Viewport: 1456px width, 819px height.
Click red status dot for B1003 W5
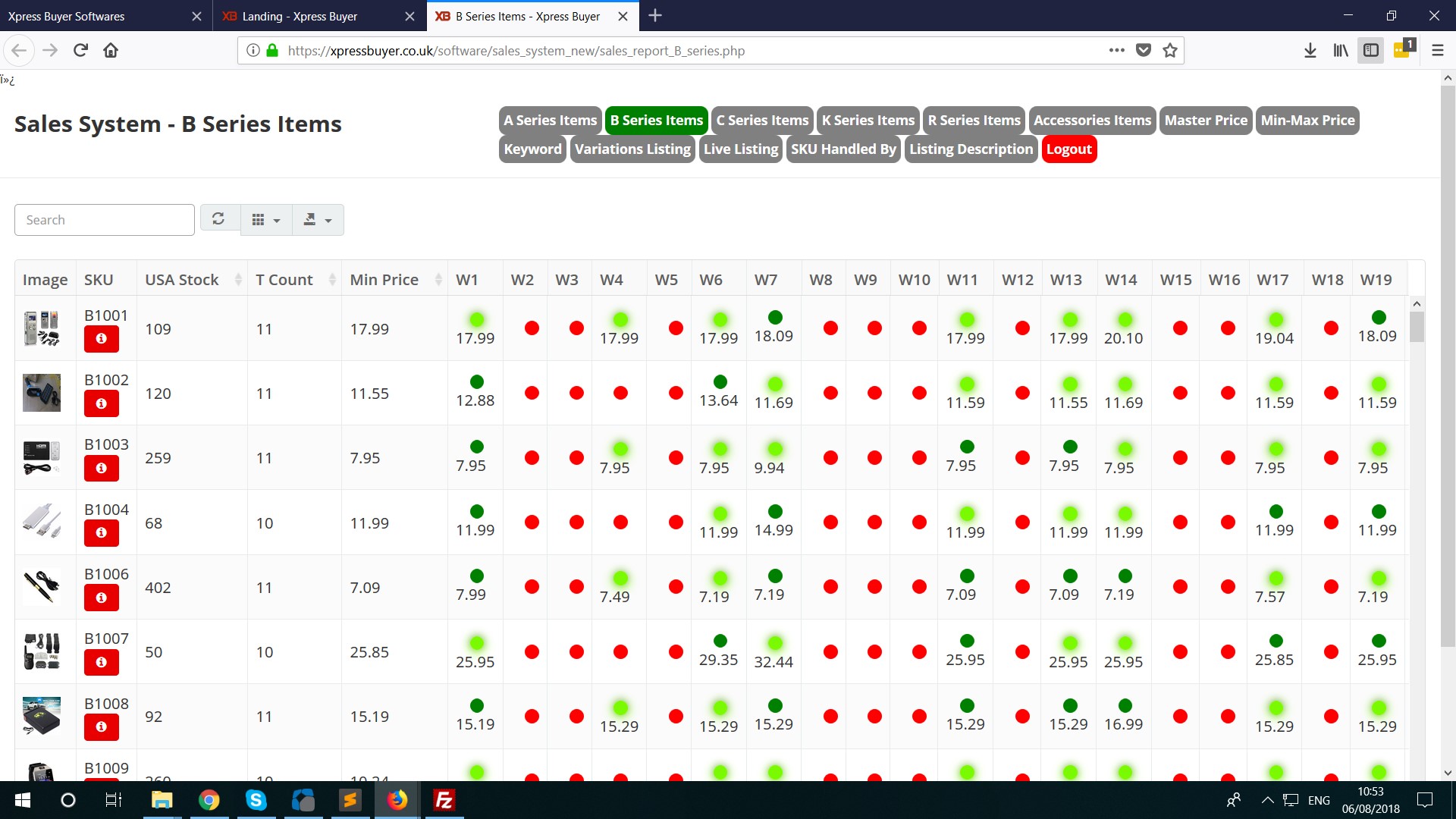[676, 458]
